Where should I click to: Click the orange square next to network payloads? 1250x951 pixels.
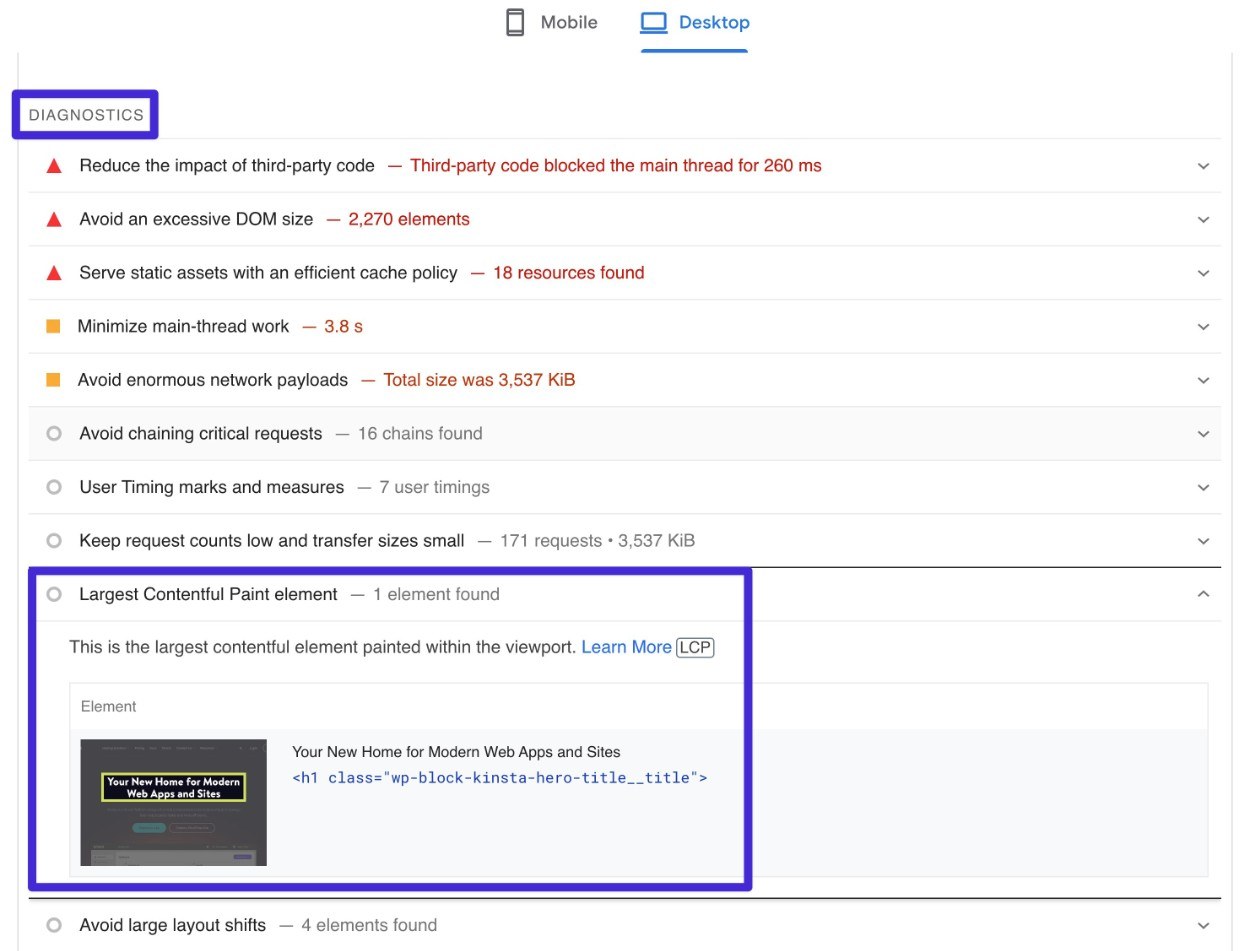coord(53,380)
